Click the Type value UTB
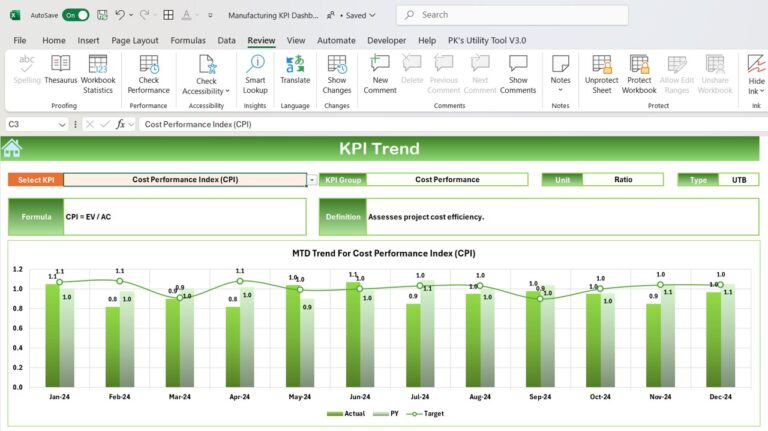 739,180
